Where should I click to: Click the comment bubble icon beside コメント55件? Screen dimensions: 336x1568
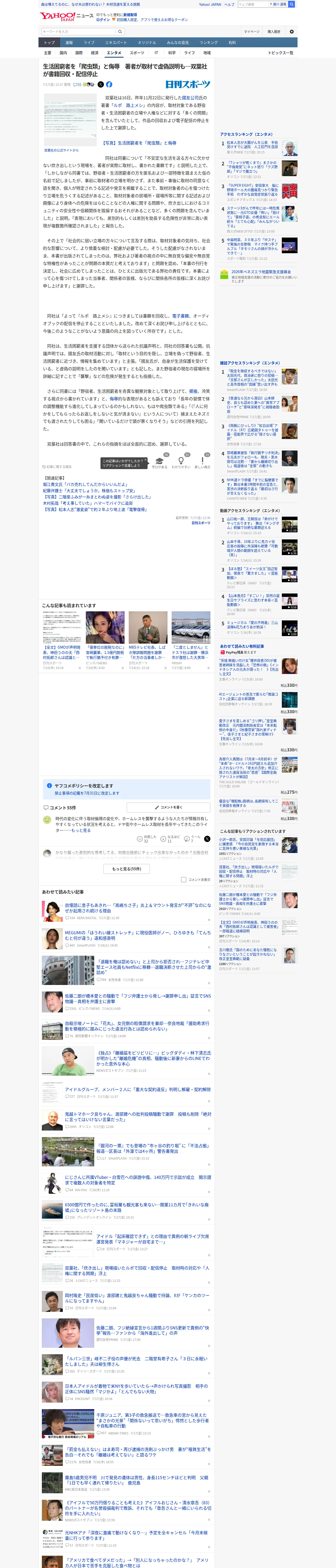coord(46,807)
